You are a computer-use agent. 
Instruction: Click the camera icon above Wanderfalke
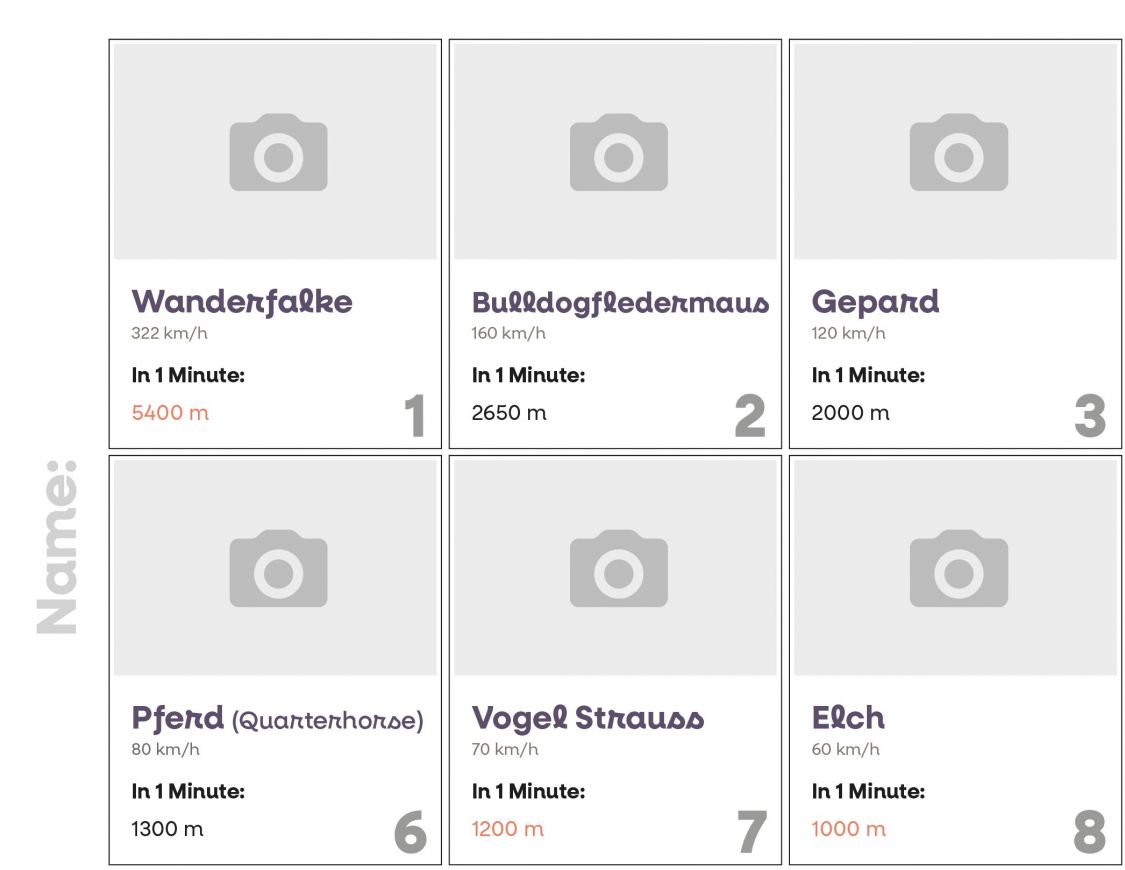278,152
